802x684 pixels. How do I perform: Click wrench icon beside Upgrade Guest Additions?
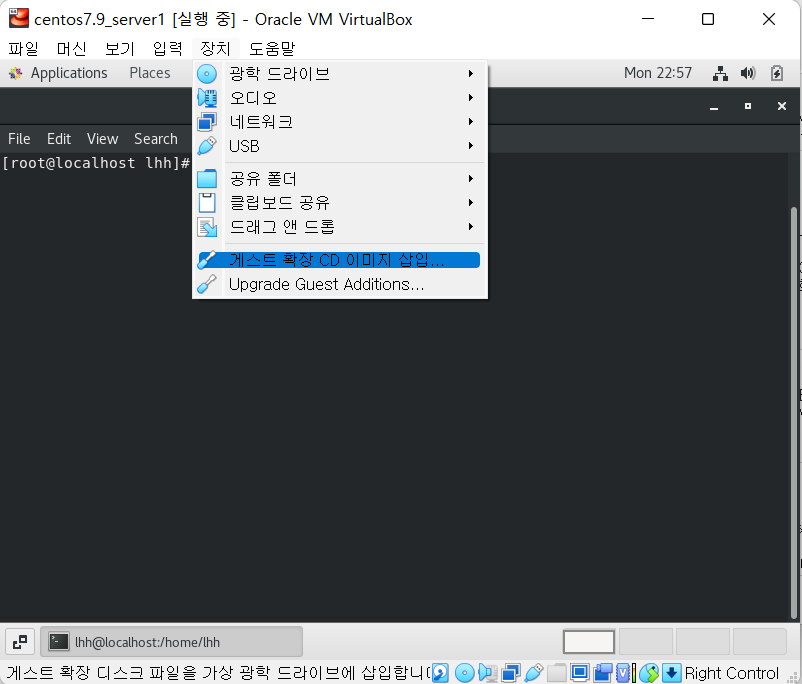(x=207, y=284)
